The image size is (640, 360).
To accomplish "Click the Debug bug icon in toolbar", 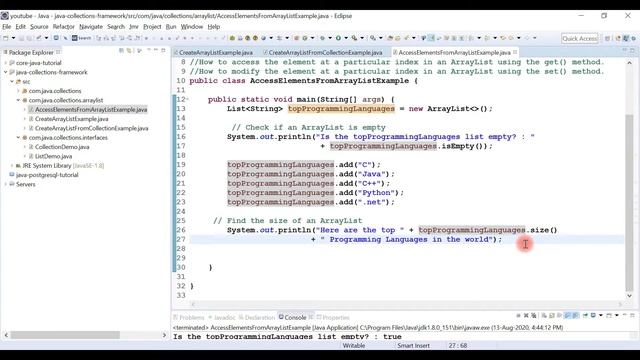I will [322, 38].
